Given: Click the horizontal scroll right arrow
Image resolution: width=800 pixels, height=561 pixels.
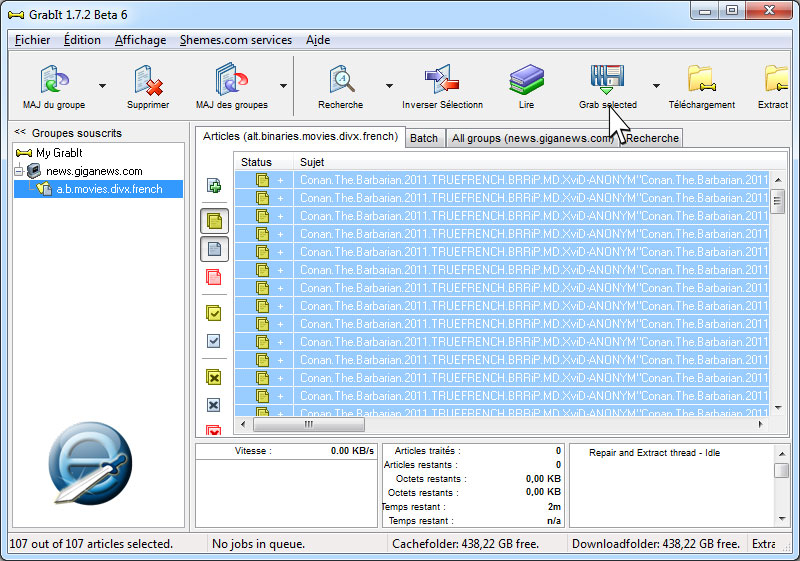Looking at the screenshot, I should [x=760, y=424].
